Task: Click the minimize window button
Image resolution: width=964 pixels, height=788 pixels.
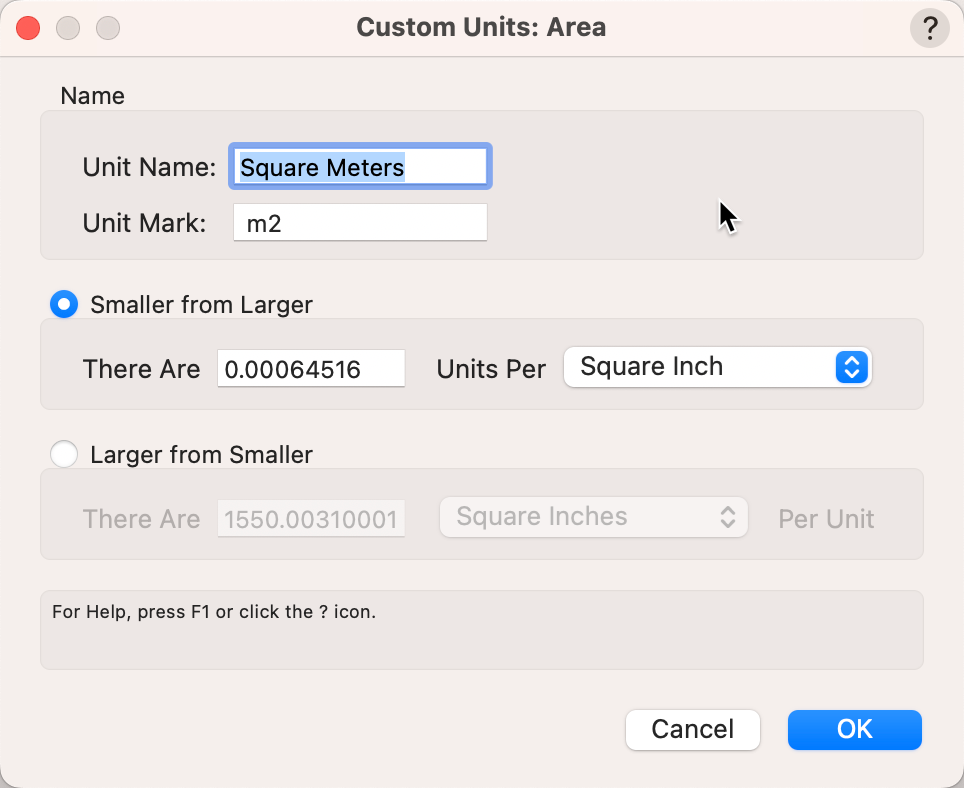Action: pos(68,28)
